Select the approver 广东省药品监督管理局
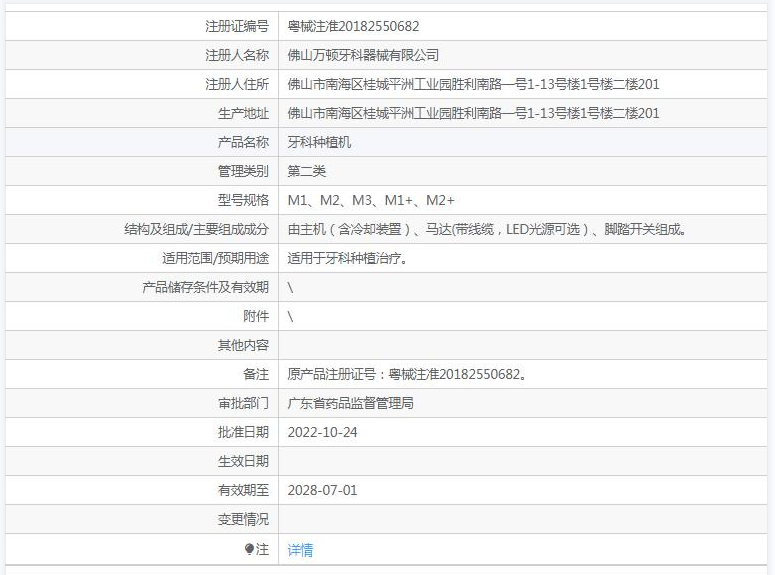 350,403
